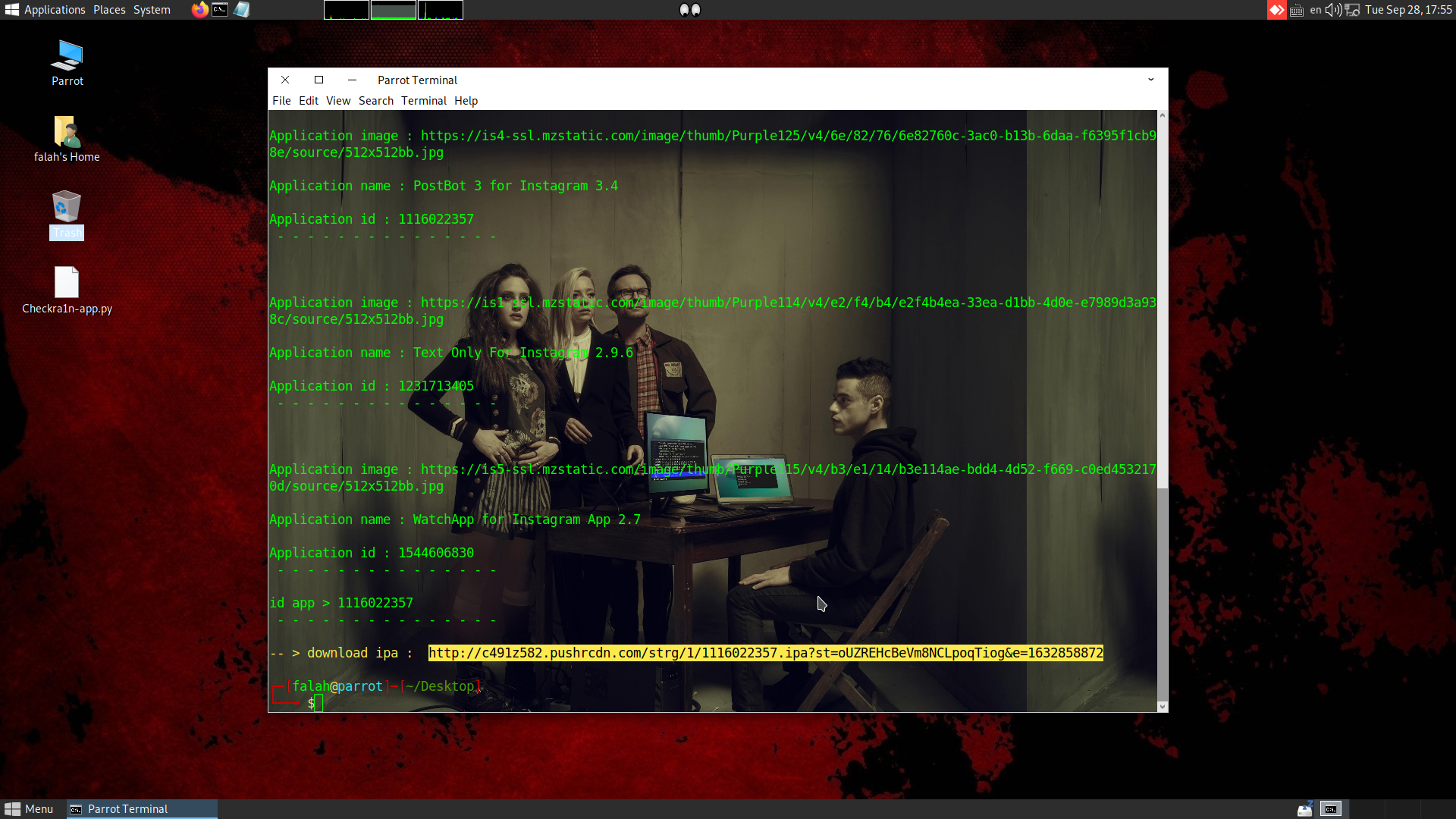Expand the terminal title bar dropdown arrow

[1150, 80]
